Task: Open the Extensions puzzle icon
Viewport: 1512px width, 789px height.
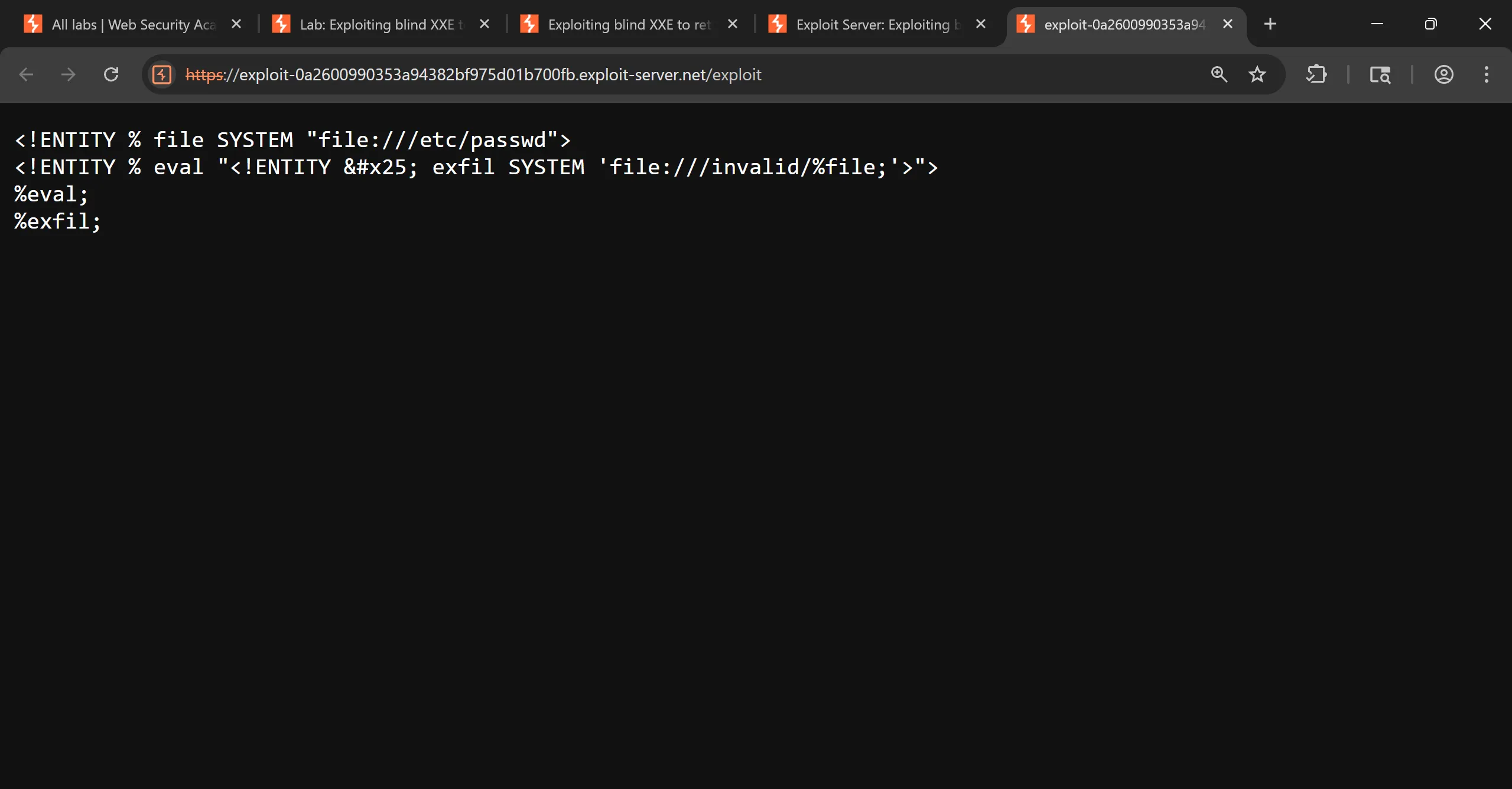Action: [1316, 74]
